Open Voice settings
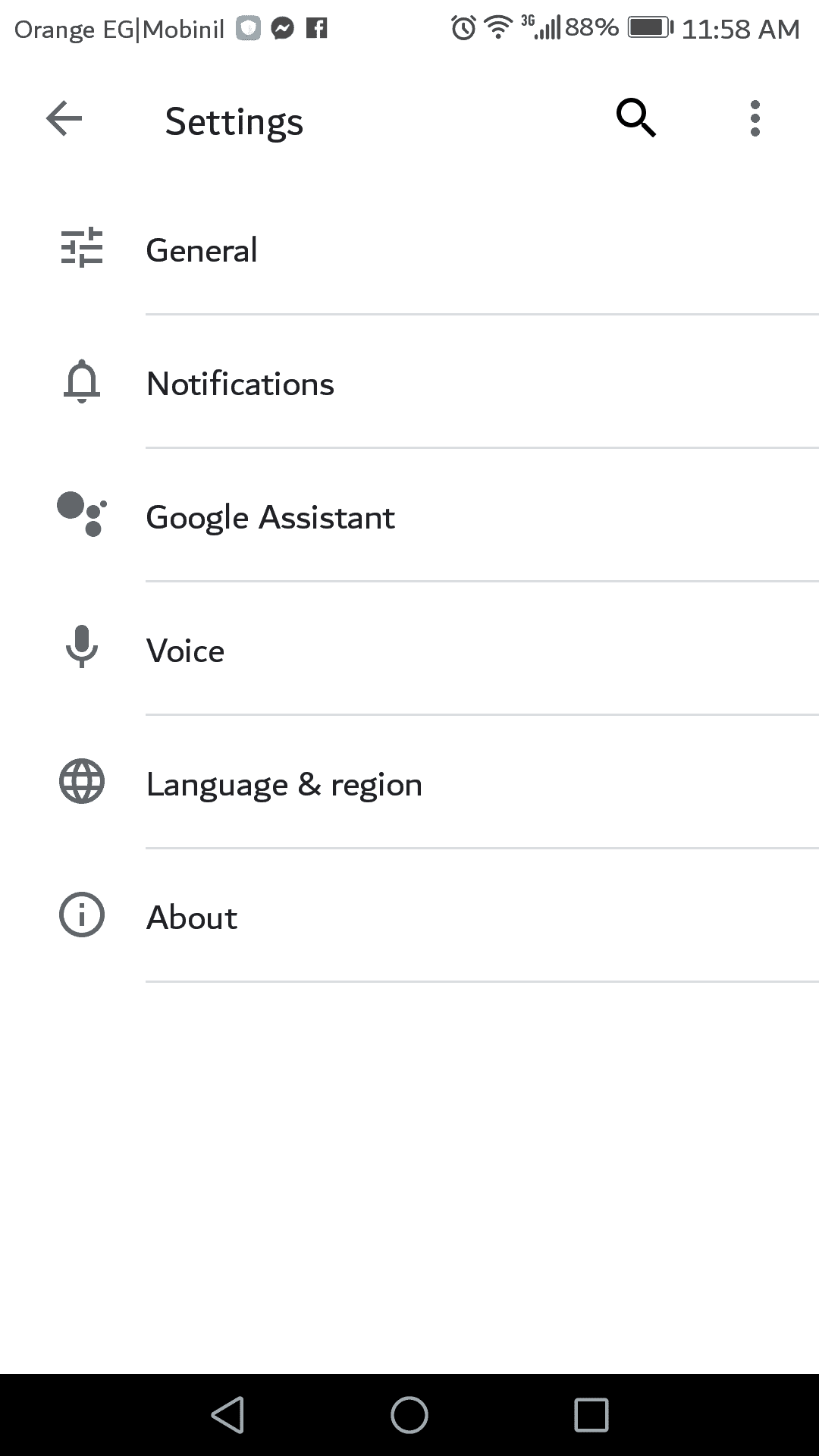 tap(186, 651)
